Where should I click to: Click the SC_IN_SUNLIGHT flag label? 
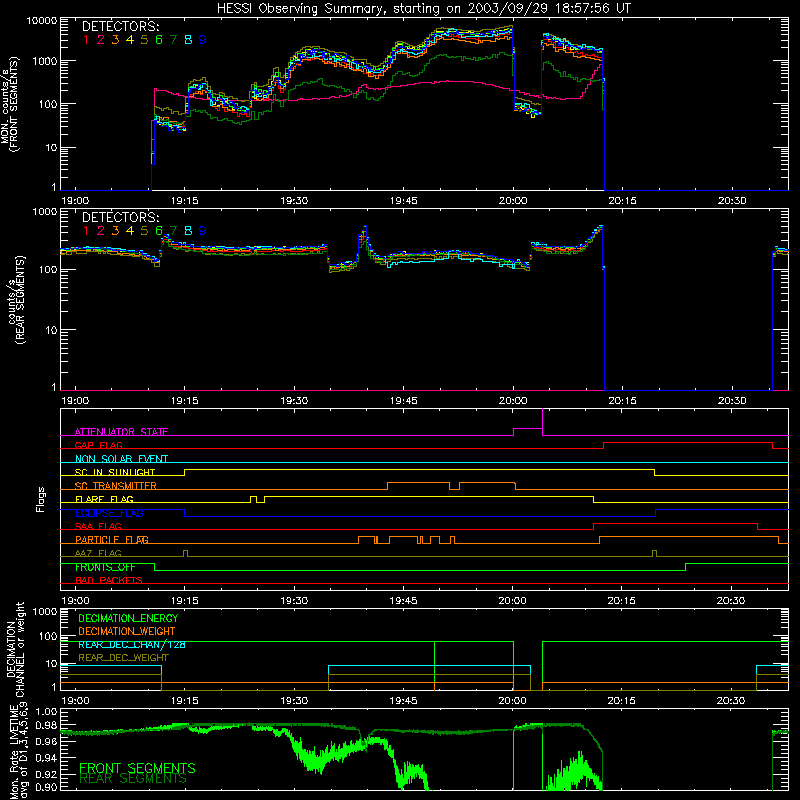115,472
